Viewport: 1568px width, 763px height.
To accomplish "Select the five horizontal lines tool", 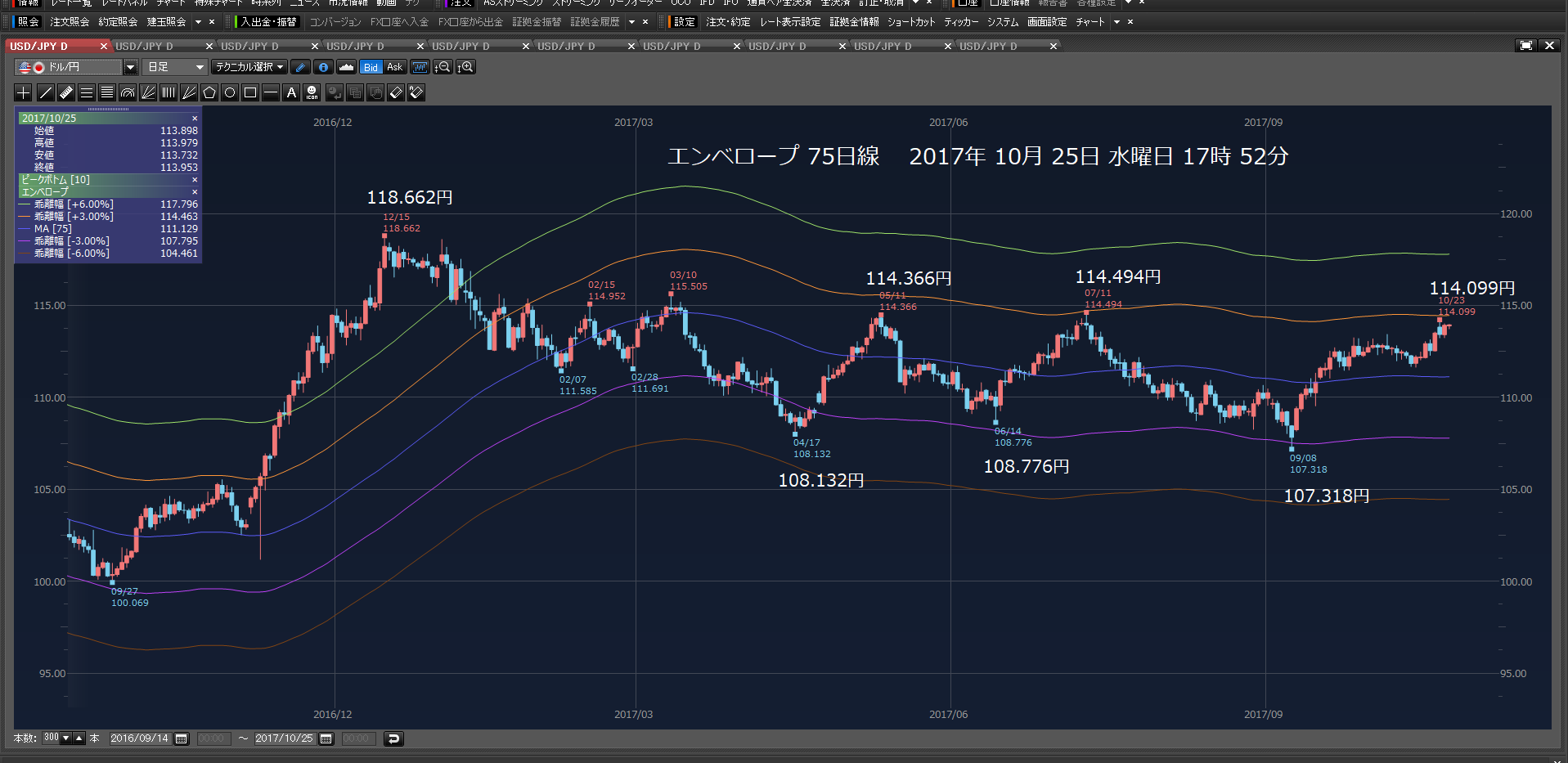I will (107, 92).
